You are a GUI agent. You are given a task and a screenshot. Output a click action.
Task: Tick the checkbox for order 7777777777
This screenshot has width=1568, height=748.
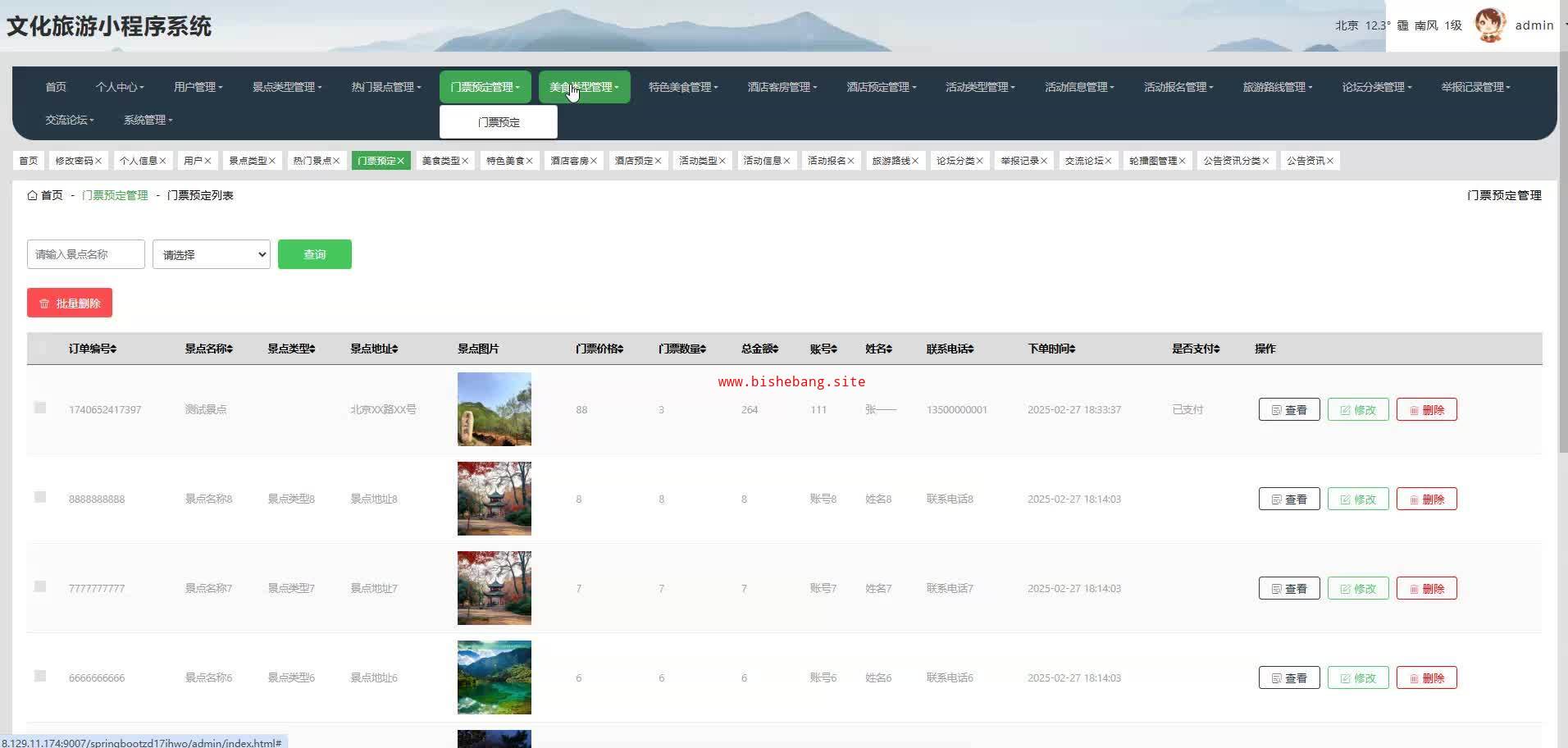click(x=40, y=586)
